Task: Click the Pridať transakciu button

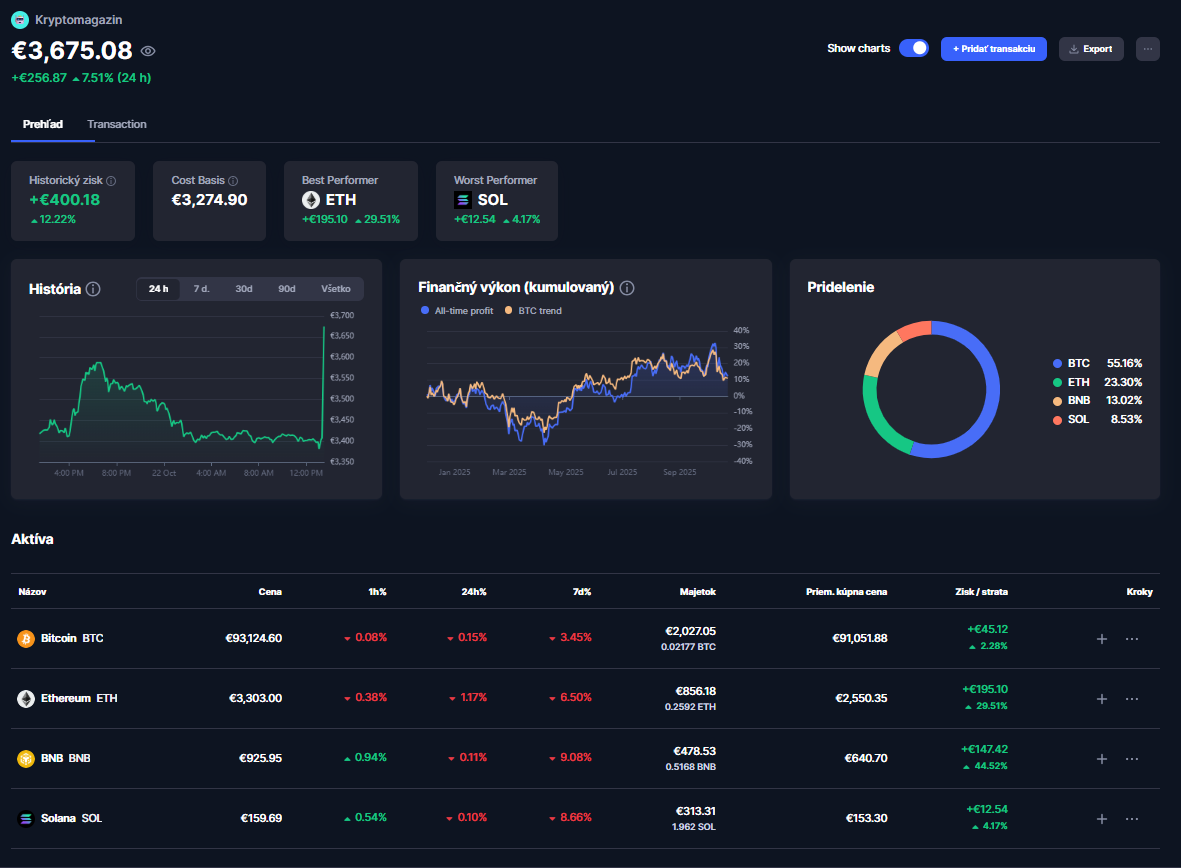Action: tap(993, 48)
